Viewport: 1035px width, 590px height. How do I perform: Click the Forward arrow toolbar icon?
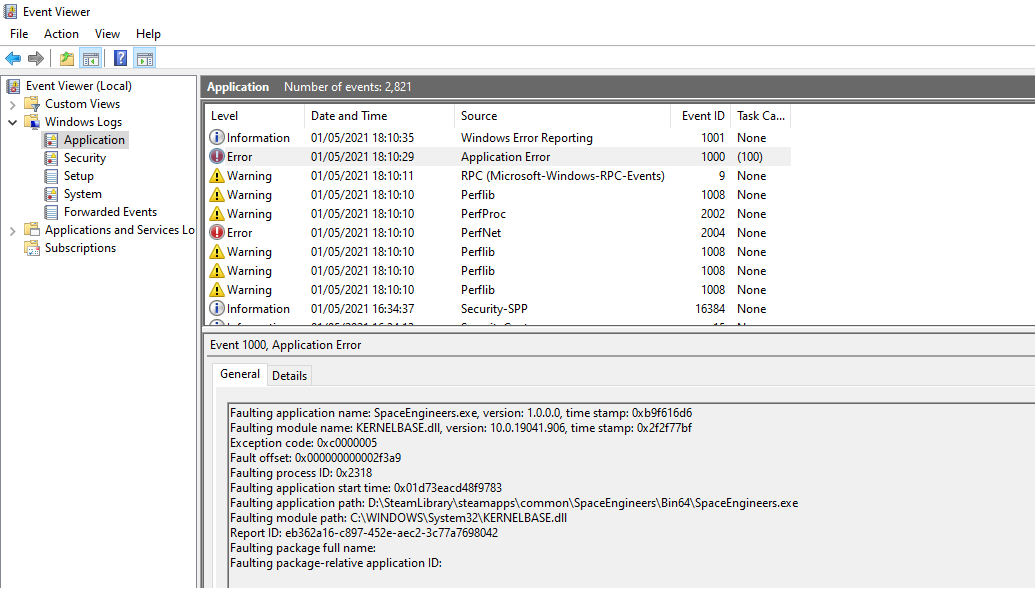pyautogui.click(x=36, y=59)
